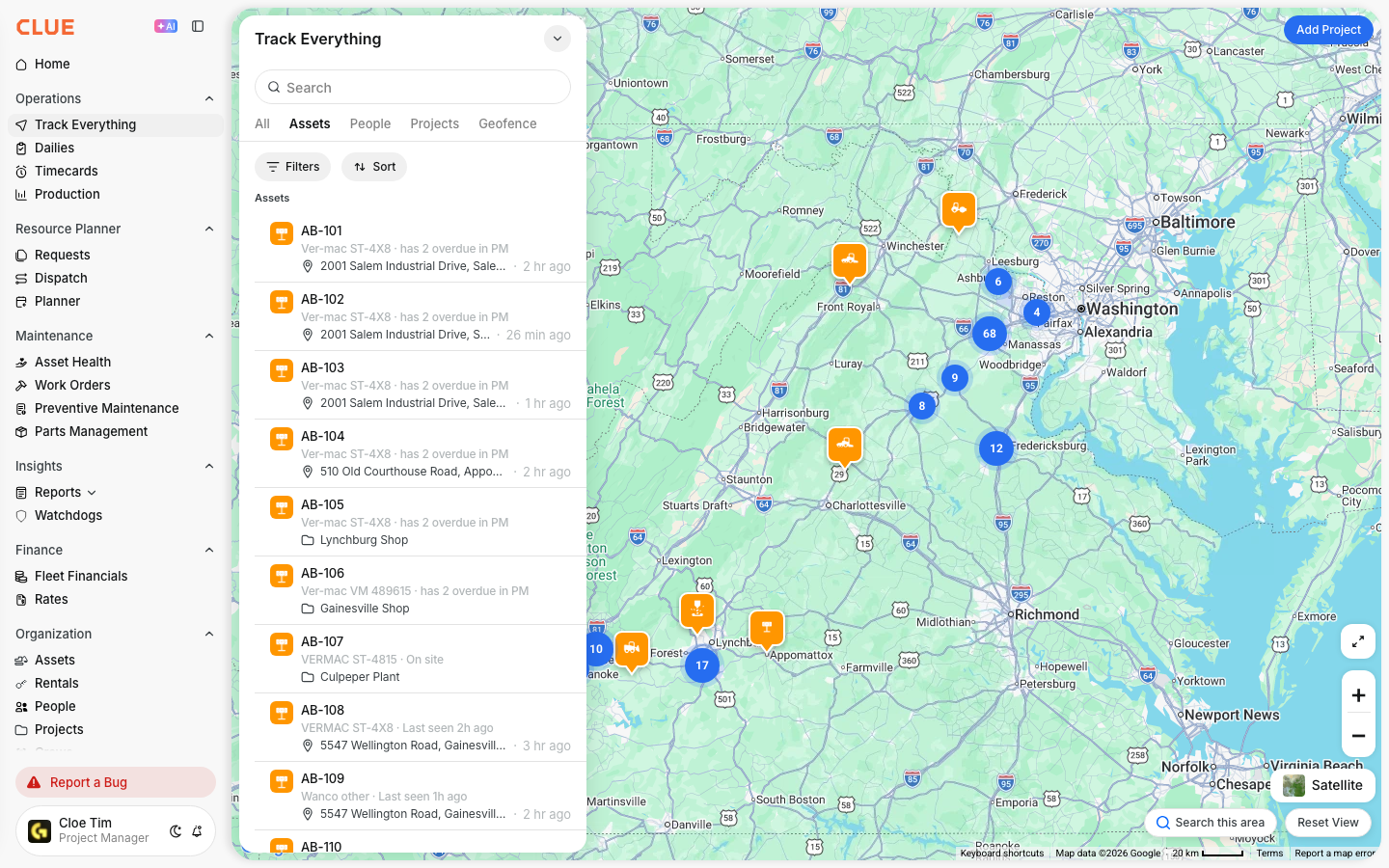Click Report a Bug
The width and height of the screenshot is (1389, 868).
point(116,782)
